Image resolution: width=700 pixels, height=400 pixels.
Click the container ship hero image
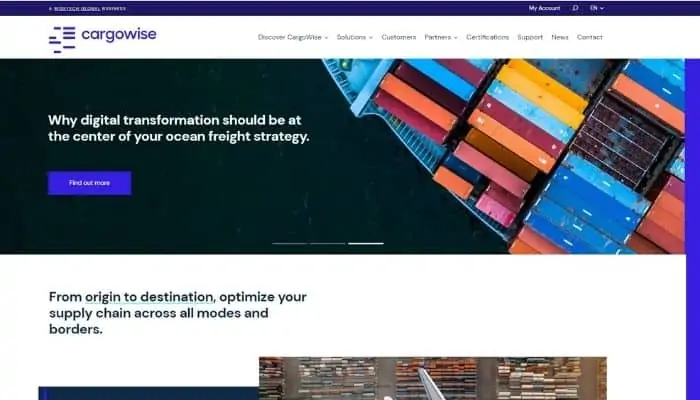point(504,156)
